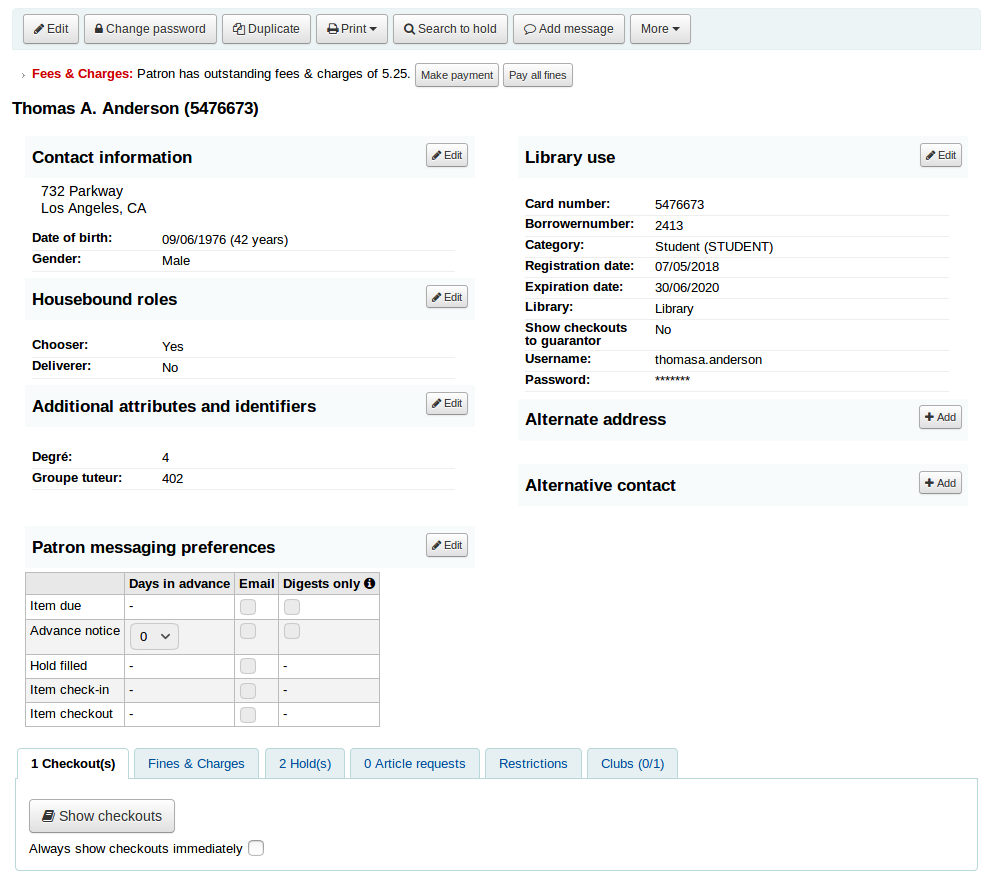The height and width of the screenshot is (880, 987).
Task: Expand the More dropdown menu
Action: (x=659, y=29)
